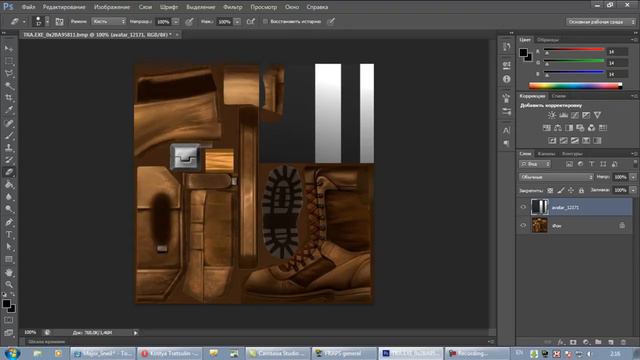
Task: Select the Eraser tool
Action: [9, 172]
